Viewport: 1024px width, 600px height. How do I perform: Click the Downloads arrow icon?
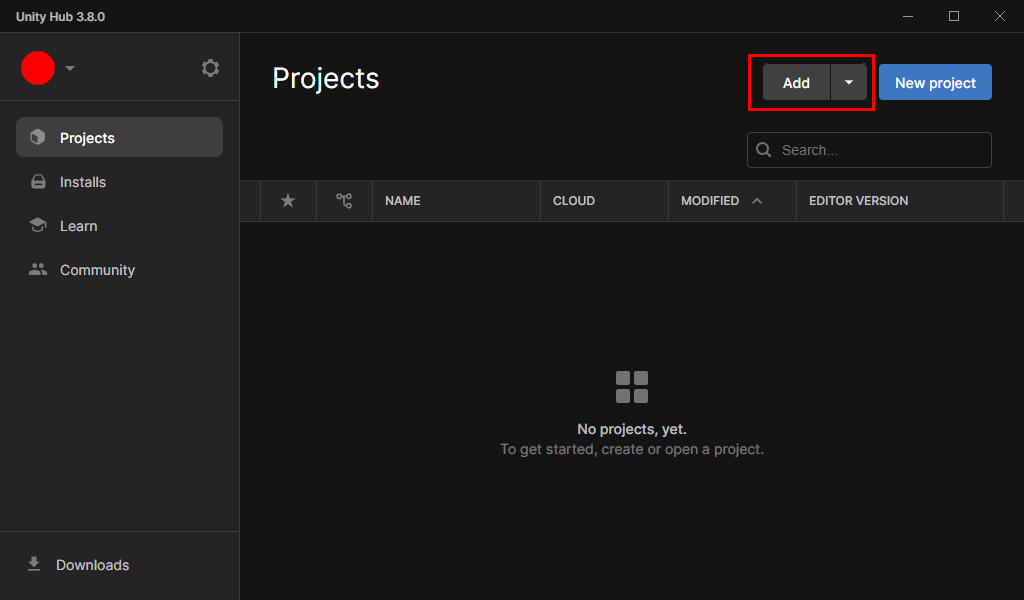tap(34, 564)
